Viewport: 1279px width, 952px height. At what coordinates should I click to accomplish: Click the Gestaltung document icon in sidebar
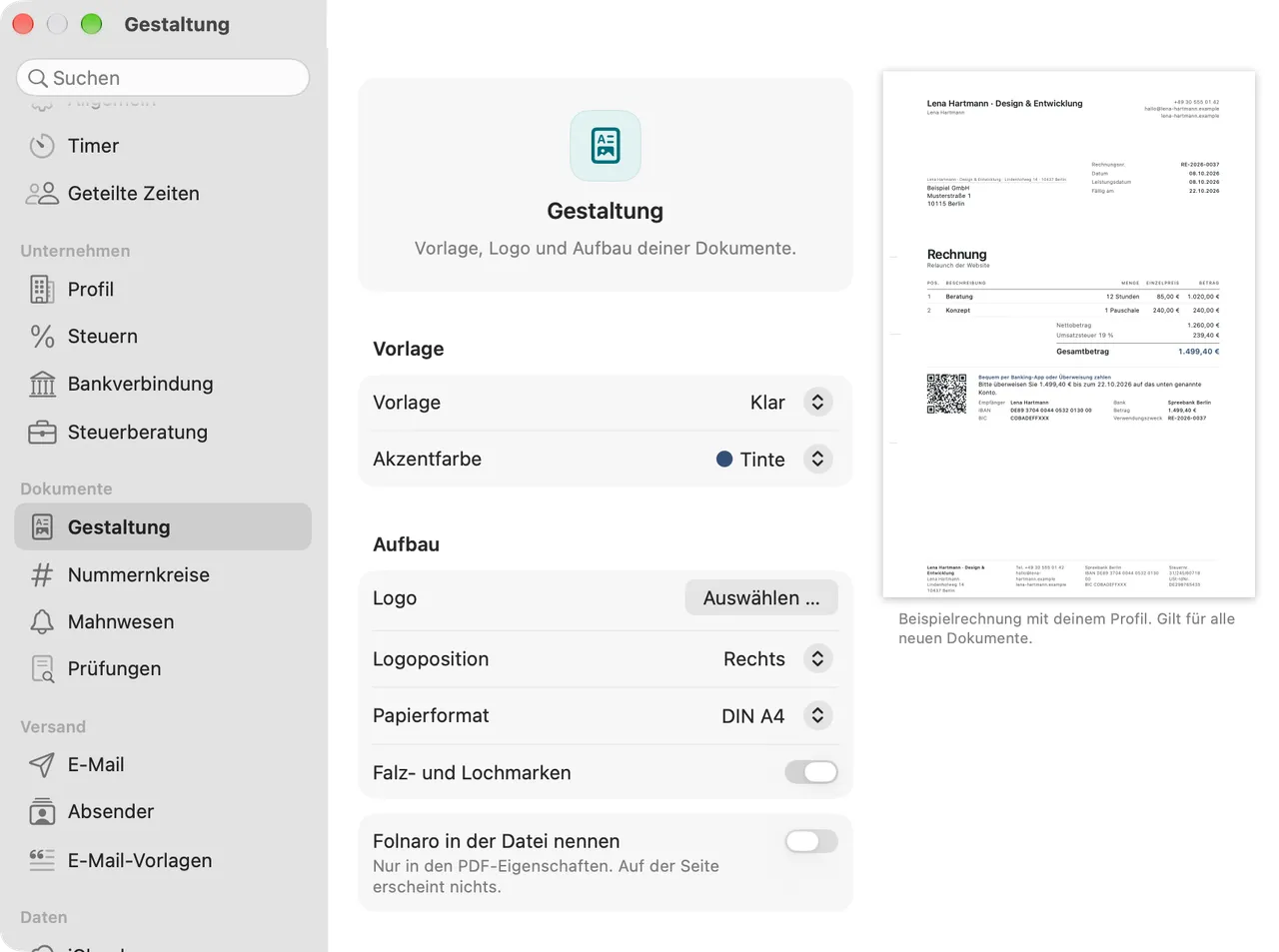[x=42, y=527]
